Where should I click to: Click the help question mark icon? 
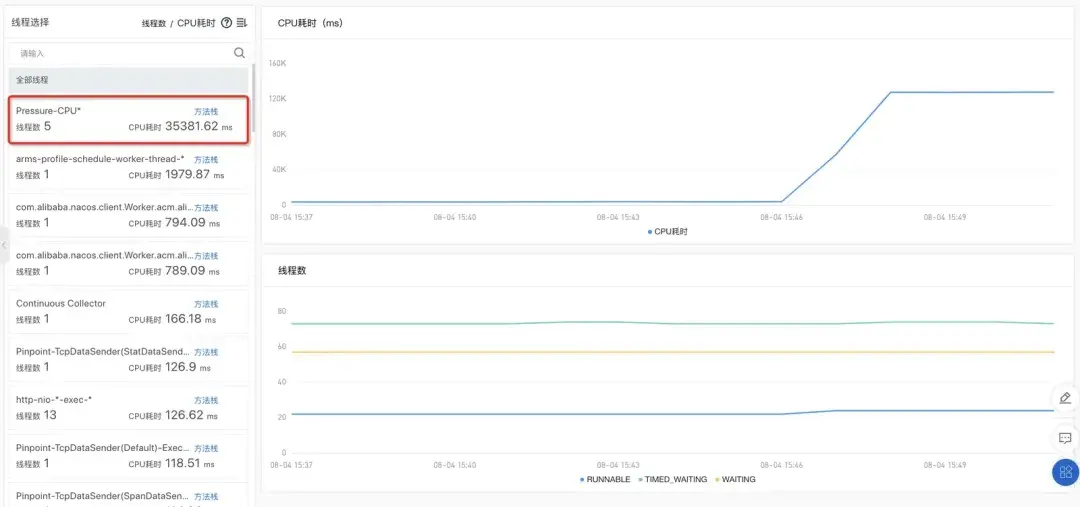coord(226,22)
